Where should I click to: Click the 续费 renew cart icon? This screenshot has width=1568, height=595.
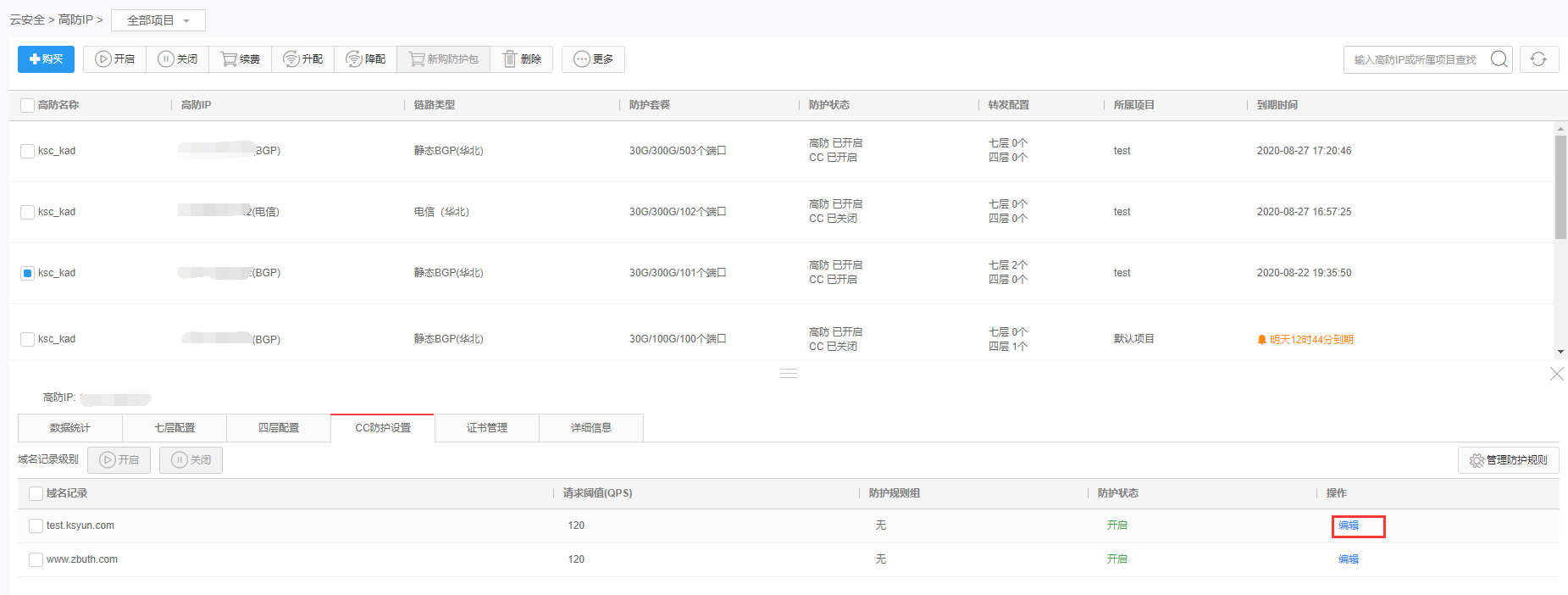[x=229, y=59]
